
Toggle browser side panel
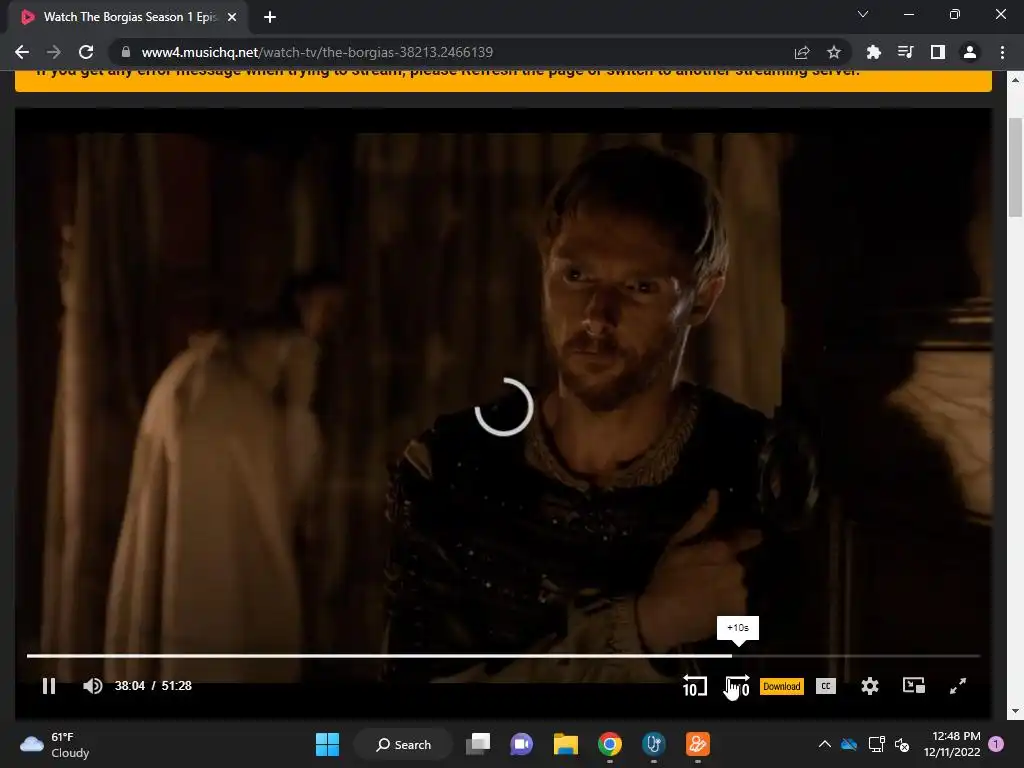pos(938,52)
